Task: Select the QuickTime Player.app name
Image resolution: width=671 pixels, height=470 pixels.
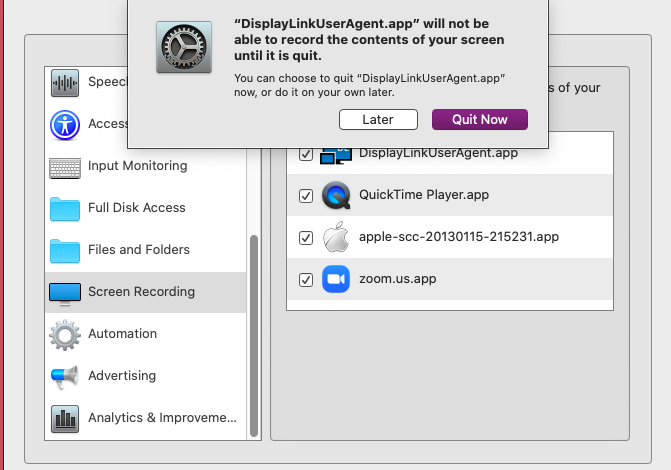Action: coord(424,195)
